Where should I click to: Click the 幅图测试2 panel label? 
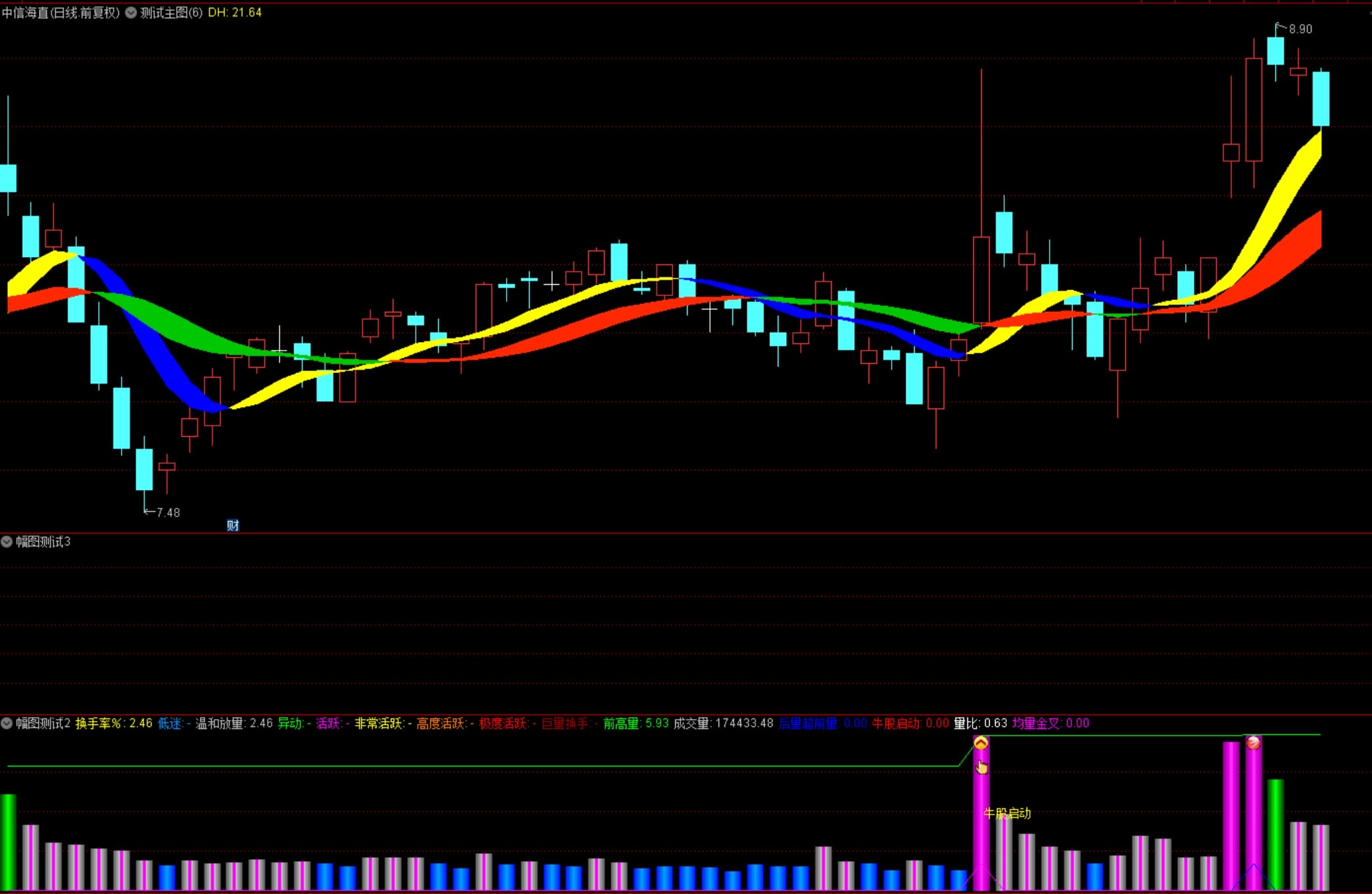click(x=43, y=723)
